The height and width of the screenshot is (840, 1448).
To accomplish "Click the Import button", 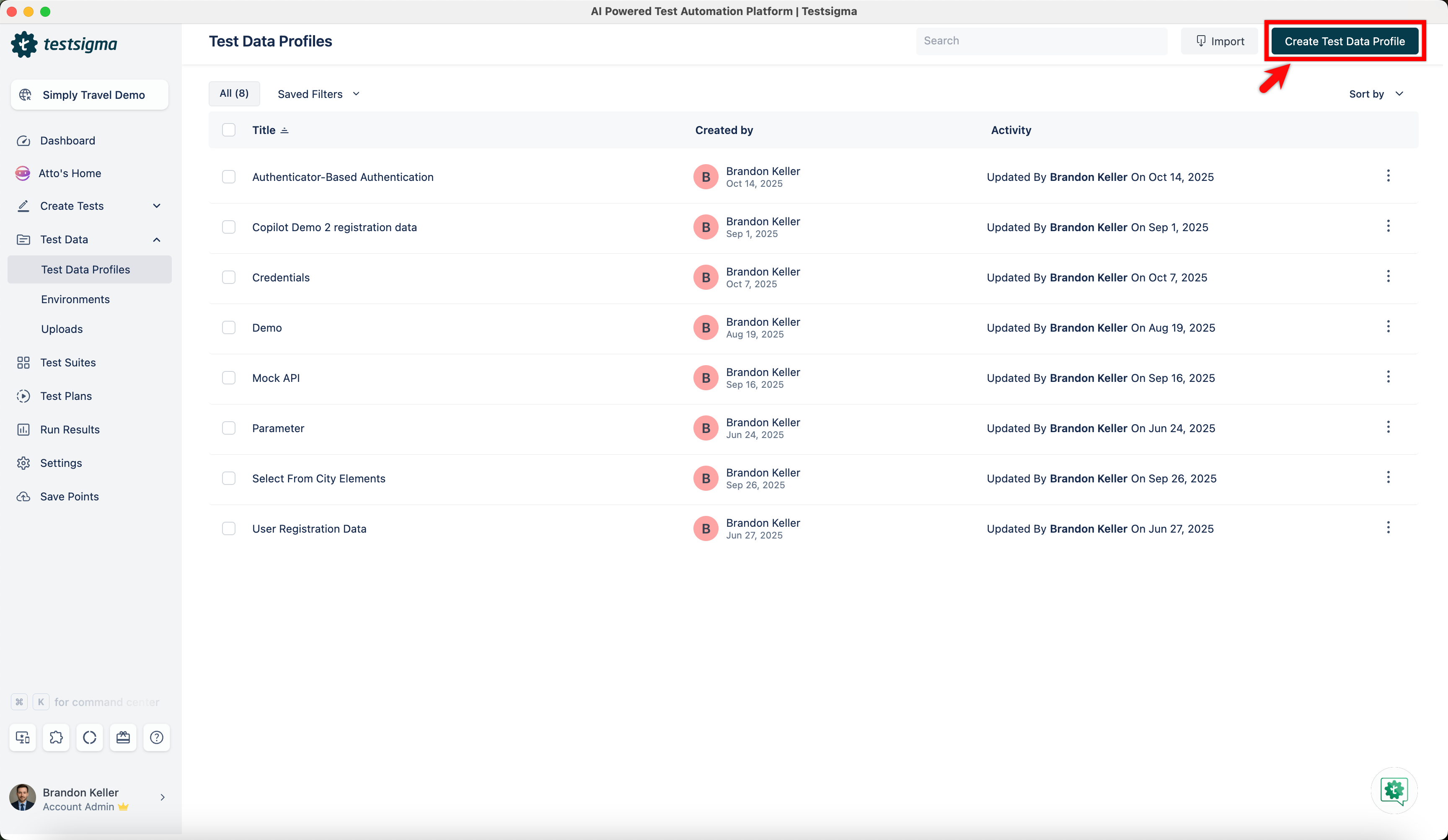I will point(1219,41).
